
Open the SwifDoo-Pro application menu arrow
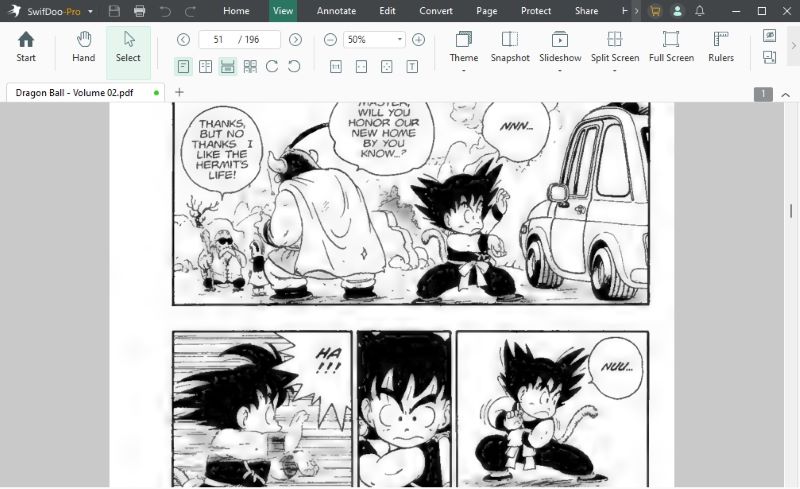tap(90, 11)
